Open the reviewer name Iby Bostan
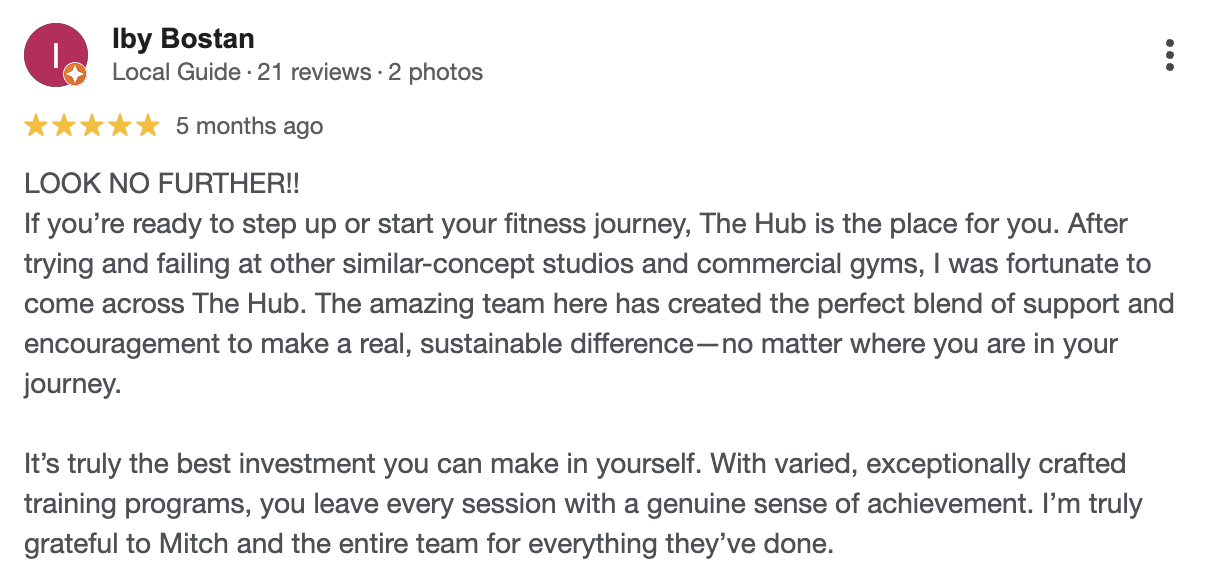 183,39
